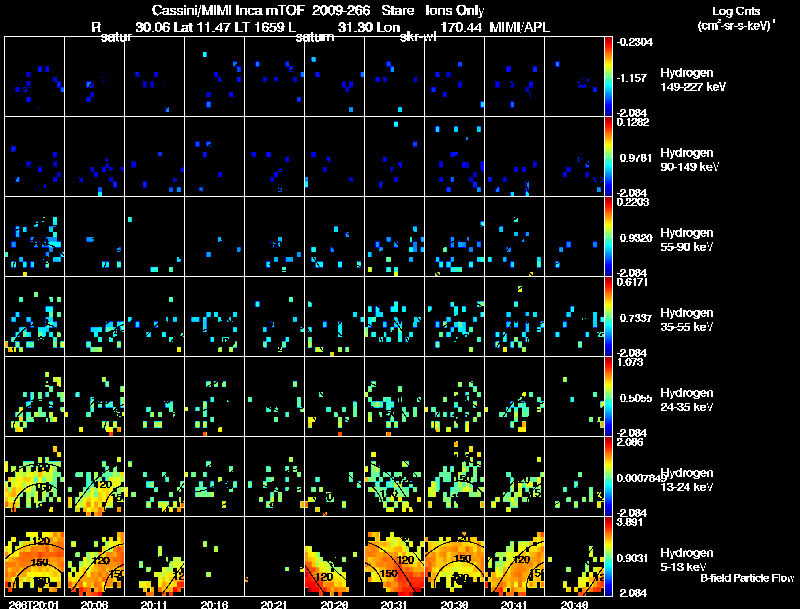Select the 5-13 keV image at 20:26

(335, 556)
